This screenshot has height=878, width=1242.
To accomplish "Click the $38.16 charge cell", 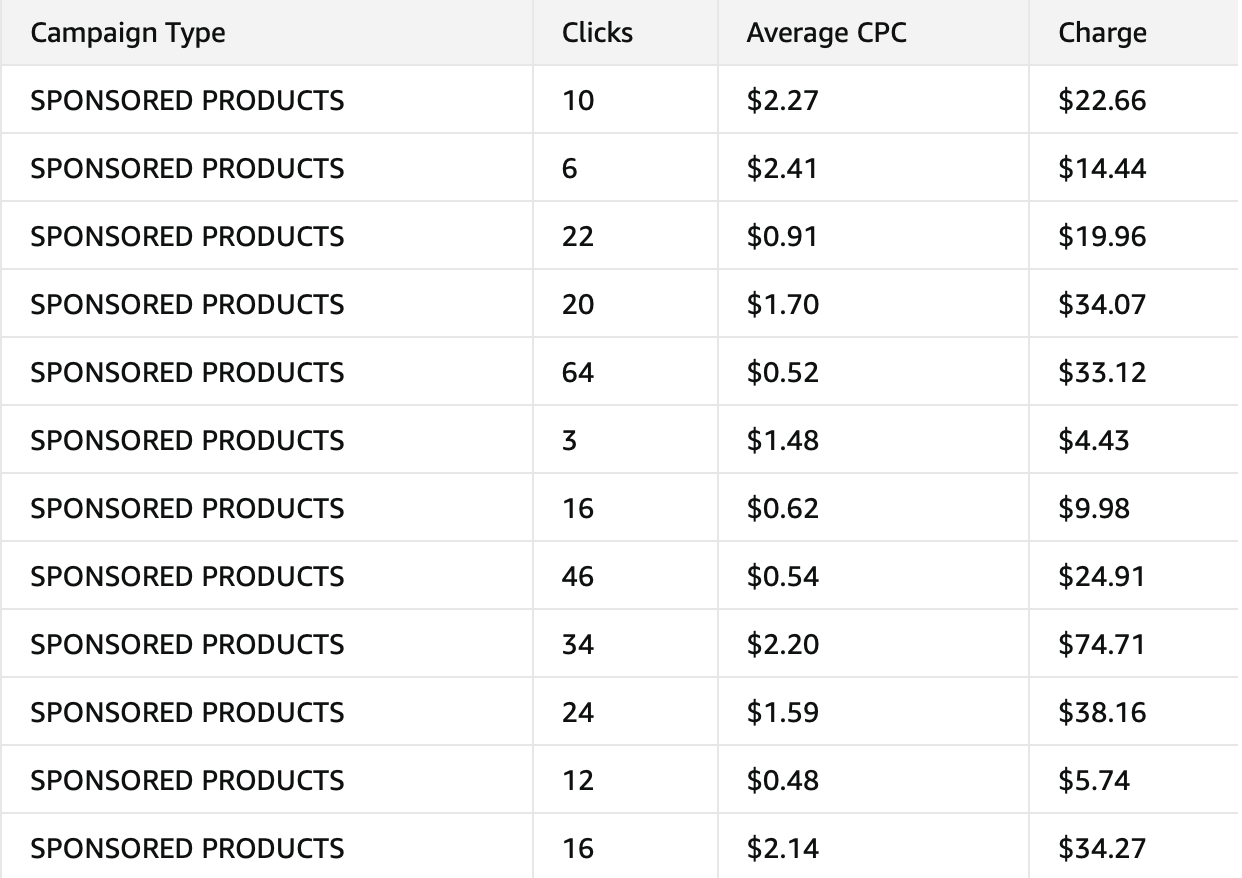I will (1102, 713).
